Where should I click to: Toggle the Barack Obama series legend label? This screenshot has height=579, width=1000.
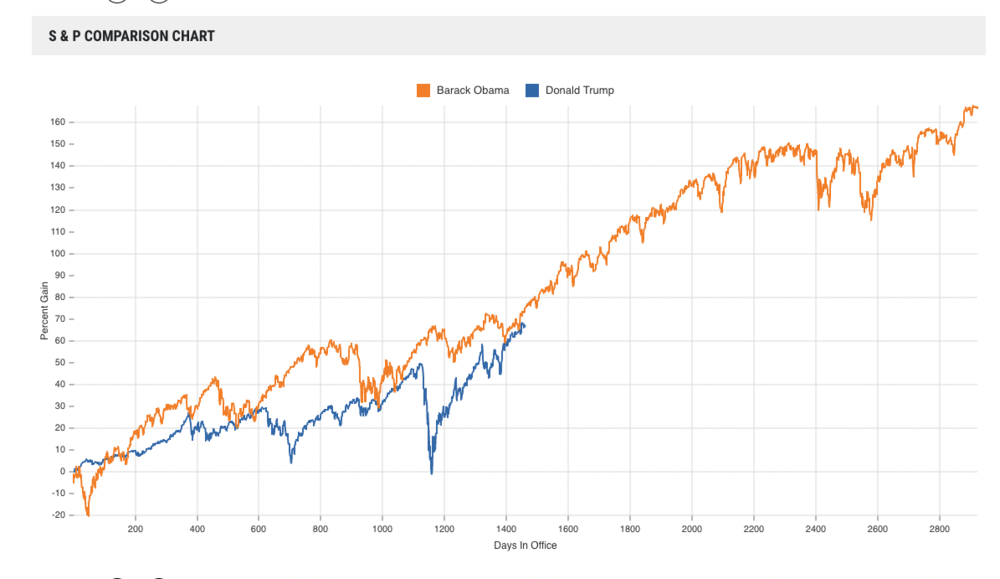pos(472,90)
